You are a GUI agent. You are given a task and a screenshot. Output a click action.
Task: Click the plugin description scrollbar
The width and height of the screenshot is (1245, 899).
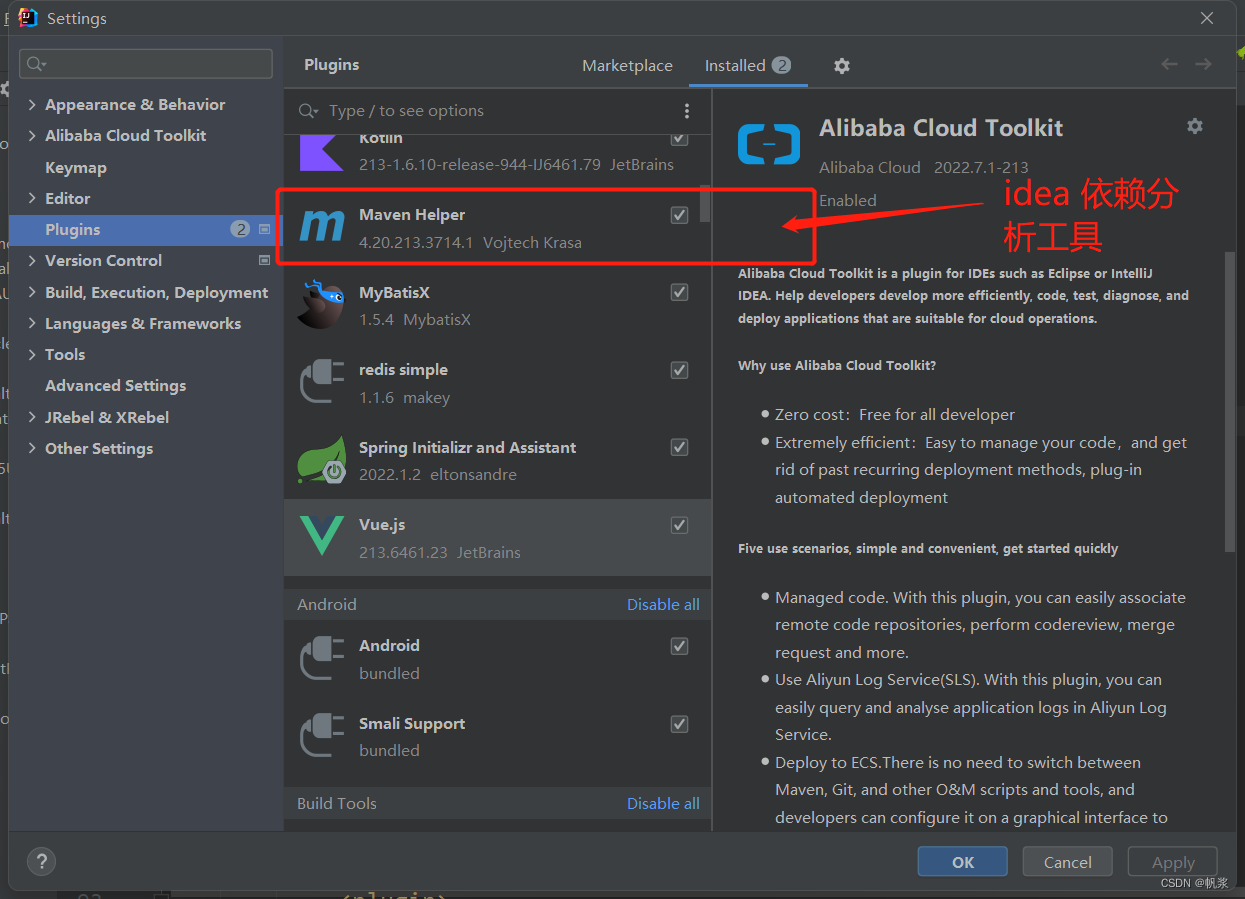[x=1230, y=400]
